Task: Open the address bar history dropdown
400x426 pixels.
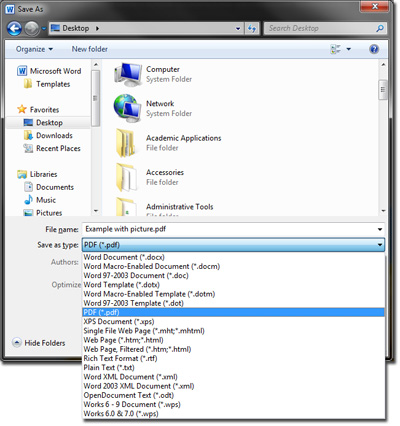Action: click(238, 29)
